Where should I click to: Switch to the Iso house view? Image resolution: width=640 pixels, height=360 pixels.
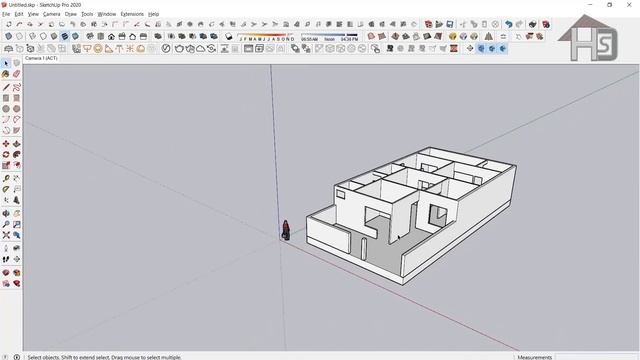click(x=90, y=36)
